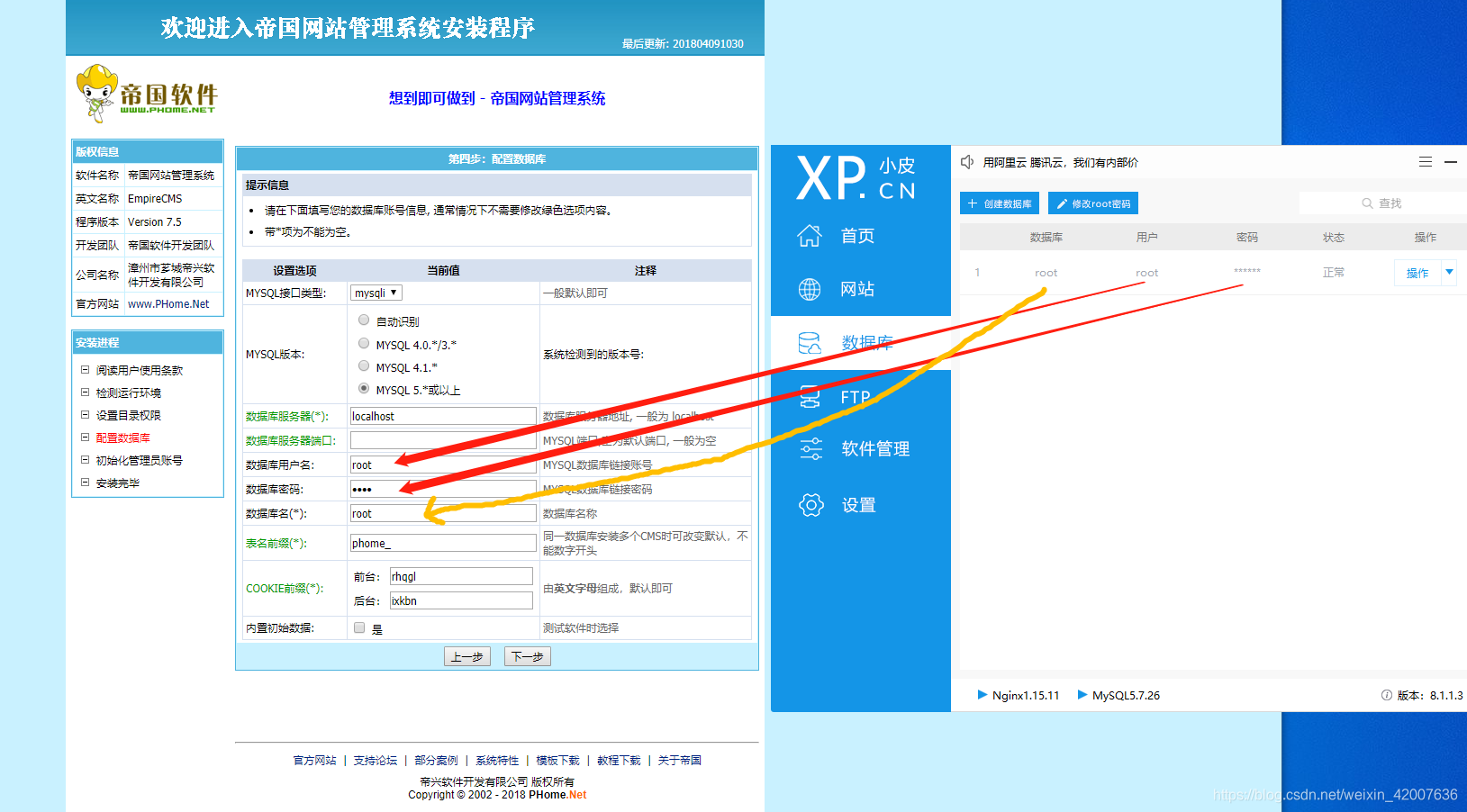
Task: Click the 查找 search box
Action: pos(1383,203)
